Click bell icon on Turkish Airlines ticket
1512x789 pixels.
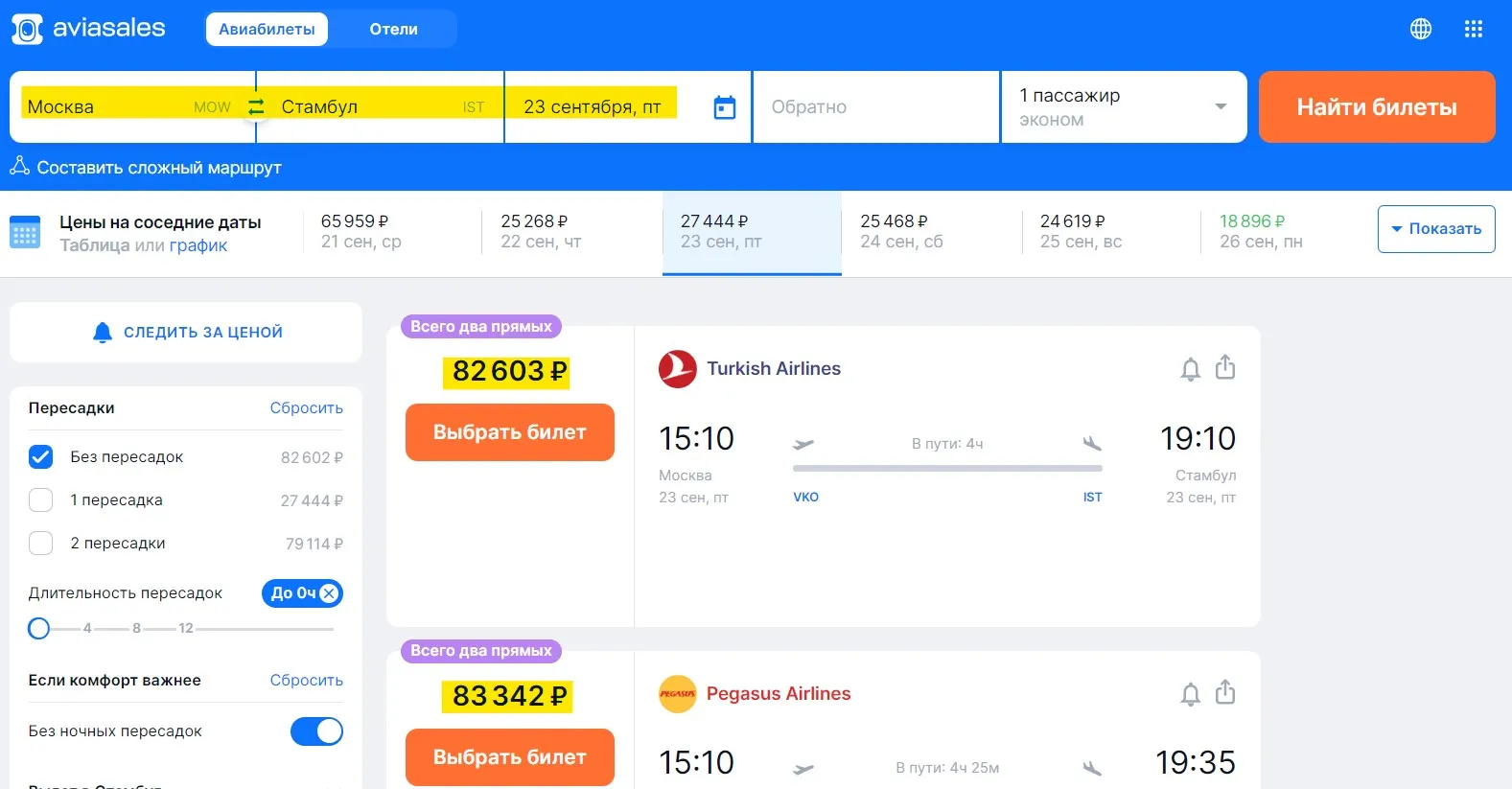coord(1190,369)
